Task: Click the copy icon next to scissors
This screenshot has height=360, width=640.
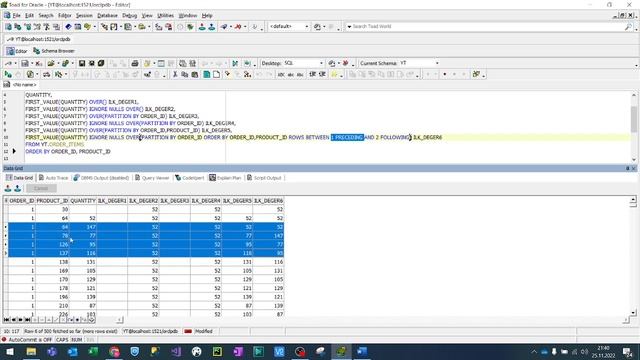Action: [x=184, y=74]
